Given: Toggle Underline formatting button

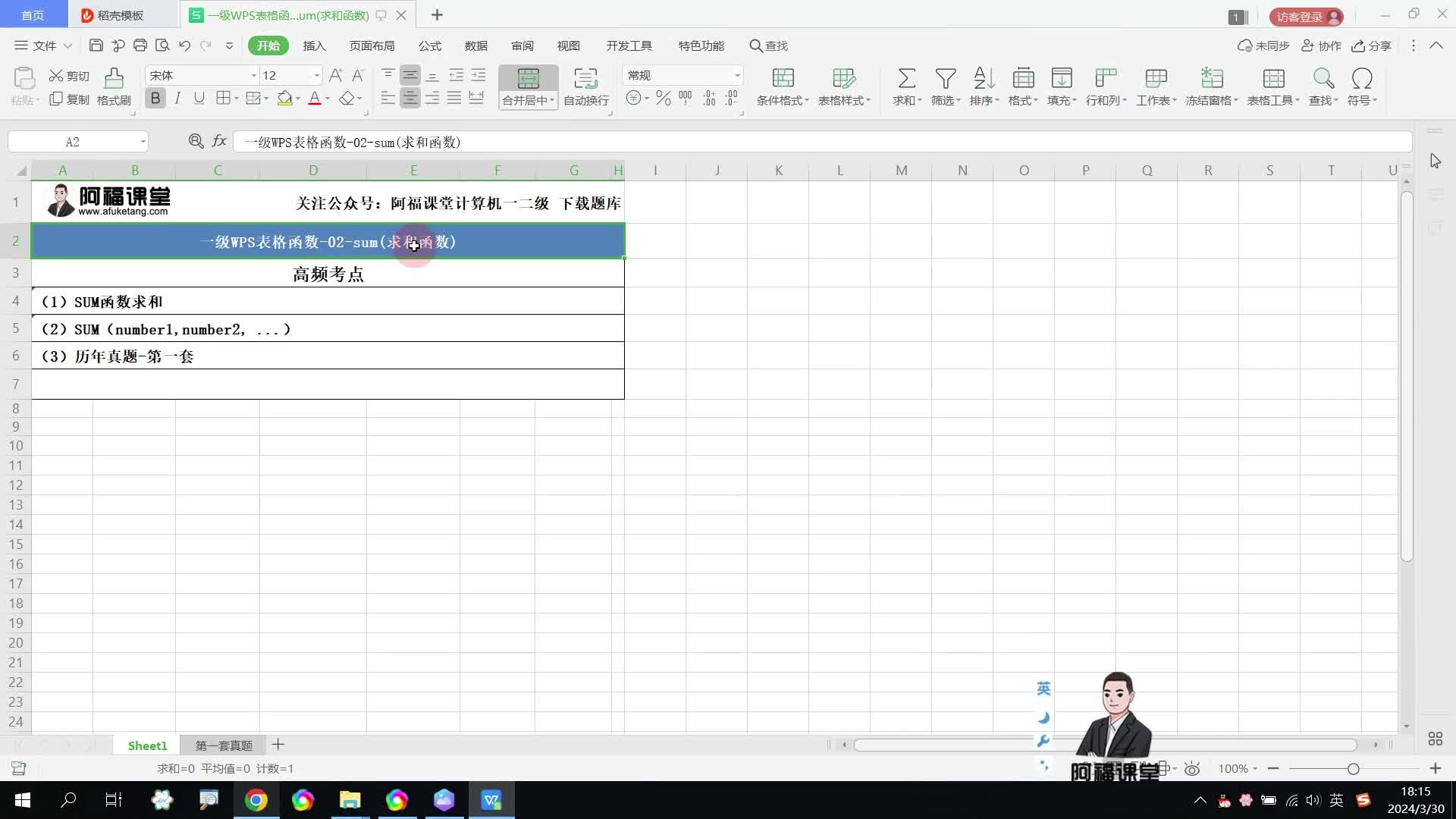Looking at the screenshot, I should [199, 99].
